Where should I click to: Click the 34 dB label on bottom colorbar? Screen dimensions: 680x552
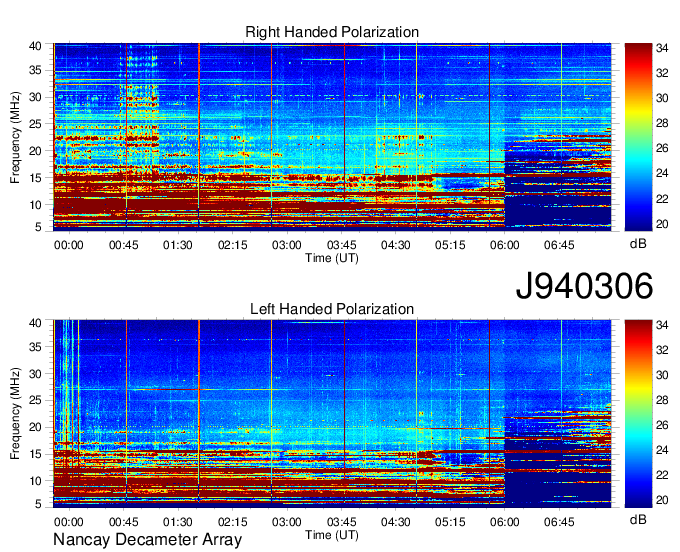pyautogui.click(x=662, y=325)
